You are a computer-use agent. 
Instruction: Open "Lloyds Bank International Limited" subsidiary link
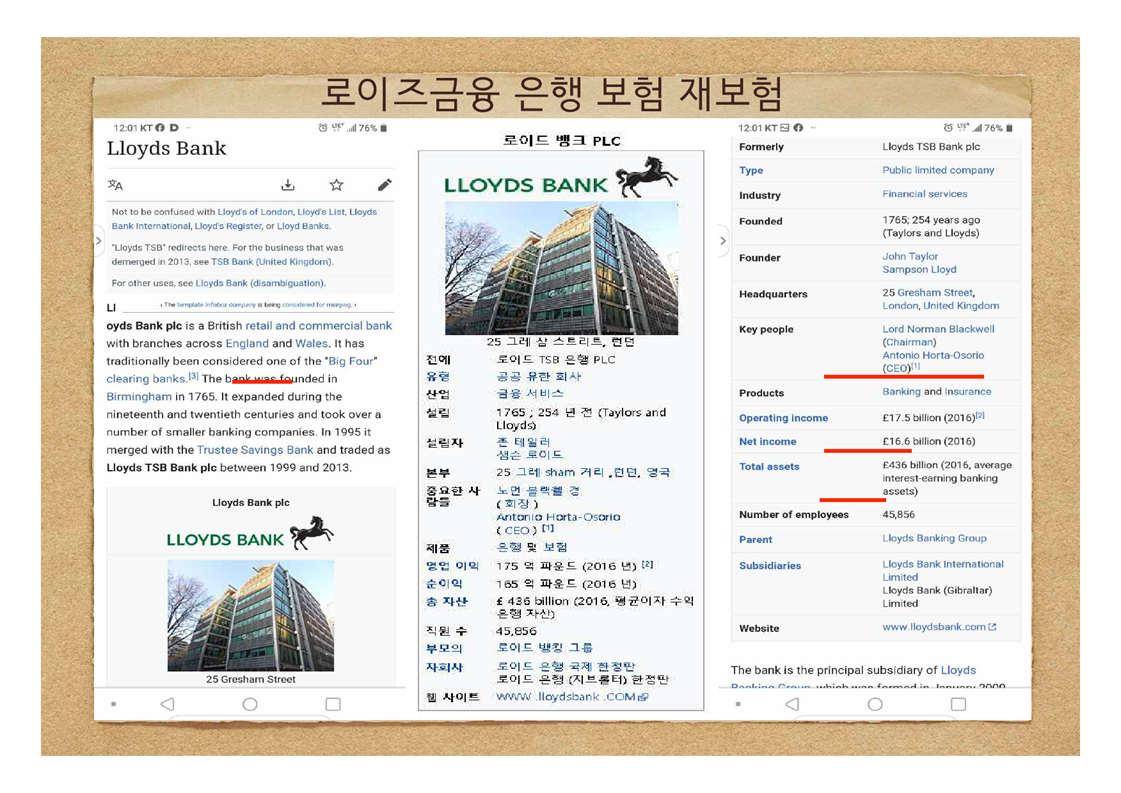point(942,571)
